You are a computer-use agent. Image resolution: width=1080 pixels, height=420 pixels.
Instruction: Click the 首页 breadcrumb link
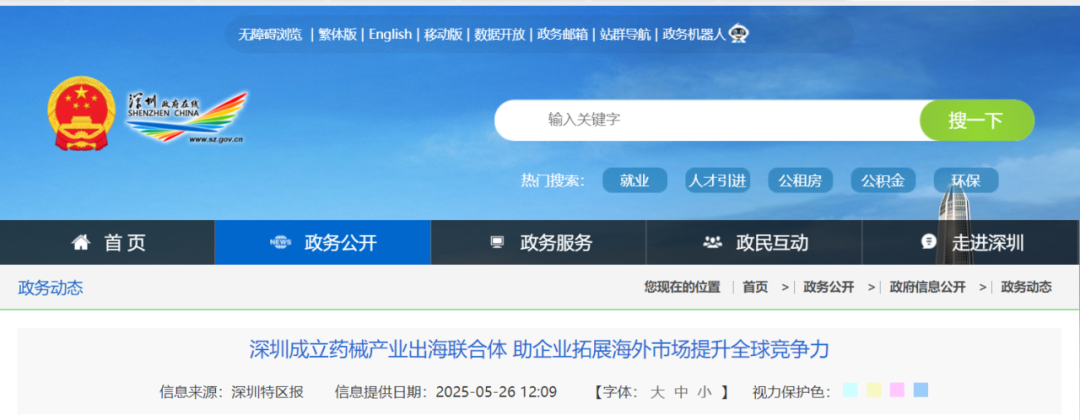click(755, 288)
